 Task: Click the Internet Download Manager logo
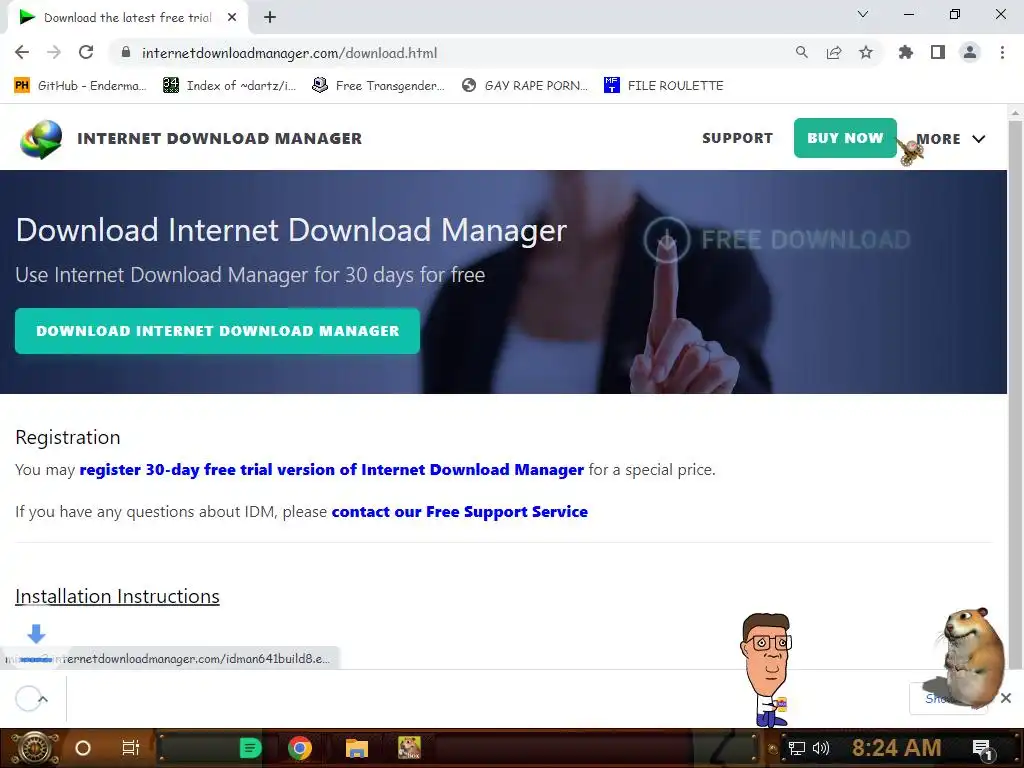41,139
